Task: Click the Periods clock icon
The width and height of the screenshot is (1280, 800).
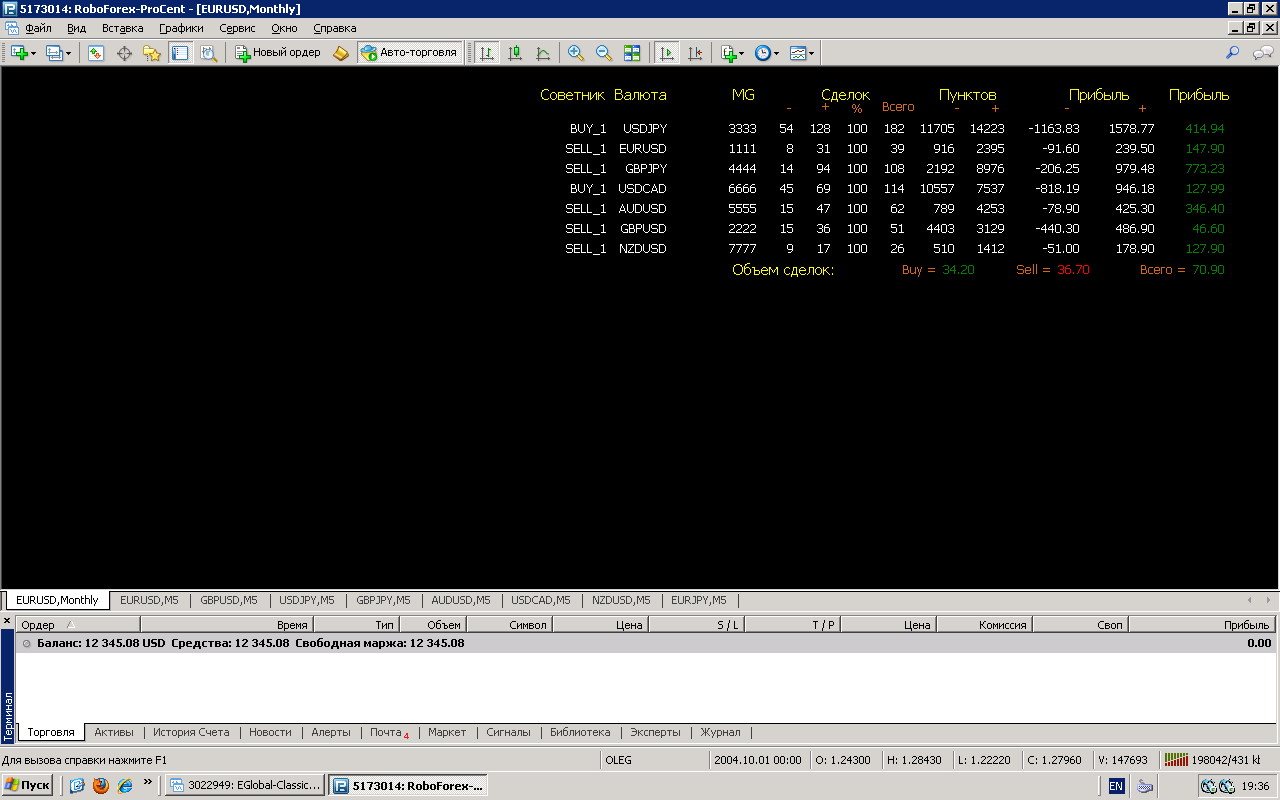Action: 763,53
